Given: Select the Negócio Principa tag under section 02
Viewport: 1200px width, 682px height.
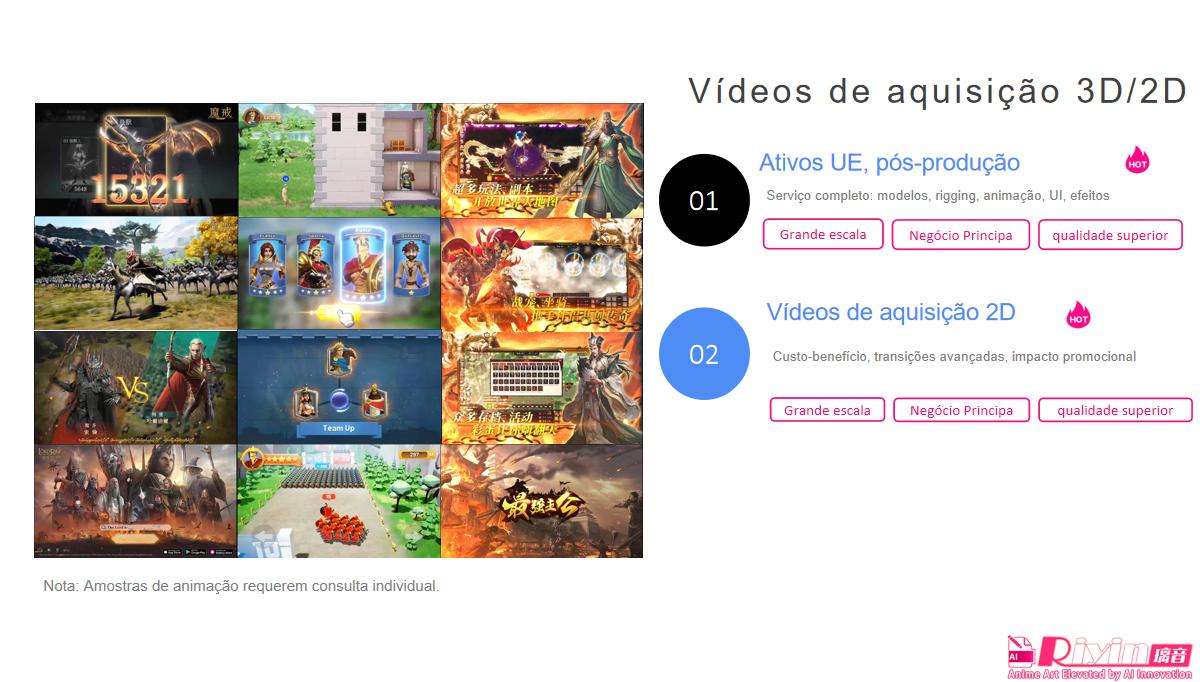Looking at the screenshot, I should pyautogui.click(x=961, y=410).
